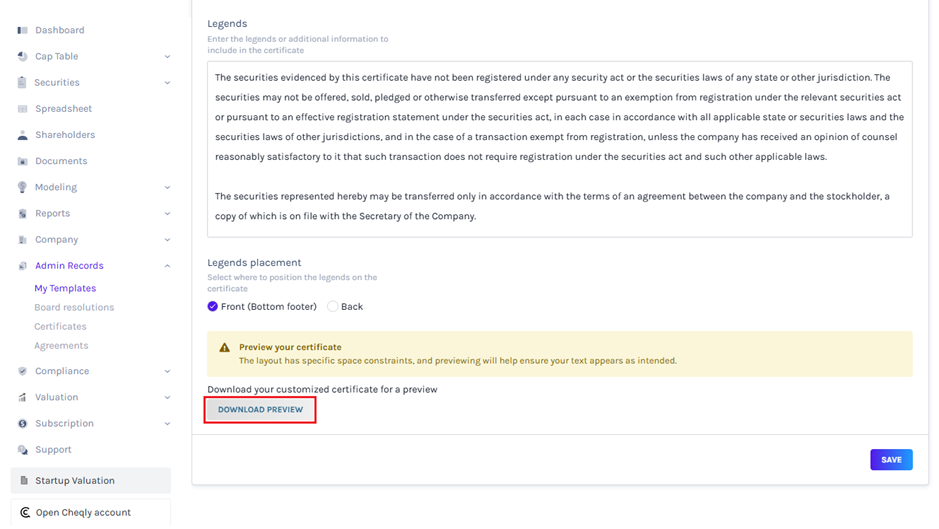Screen dimensions: 939x529
Task: Expand the Subscription menu chevron
Action: [x=167, y=424]
